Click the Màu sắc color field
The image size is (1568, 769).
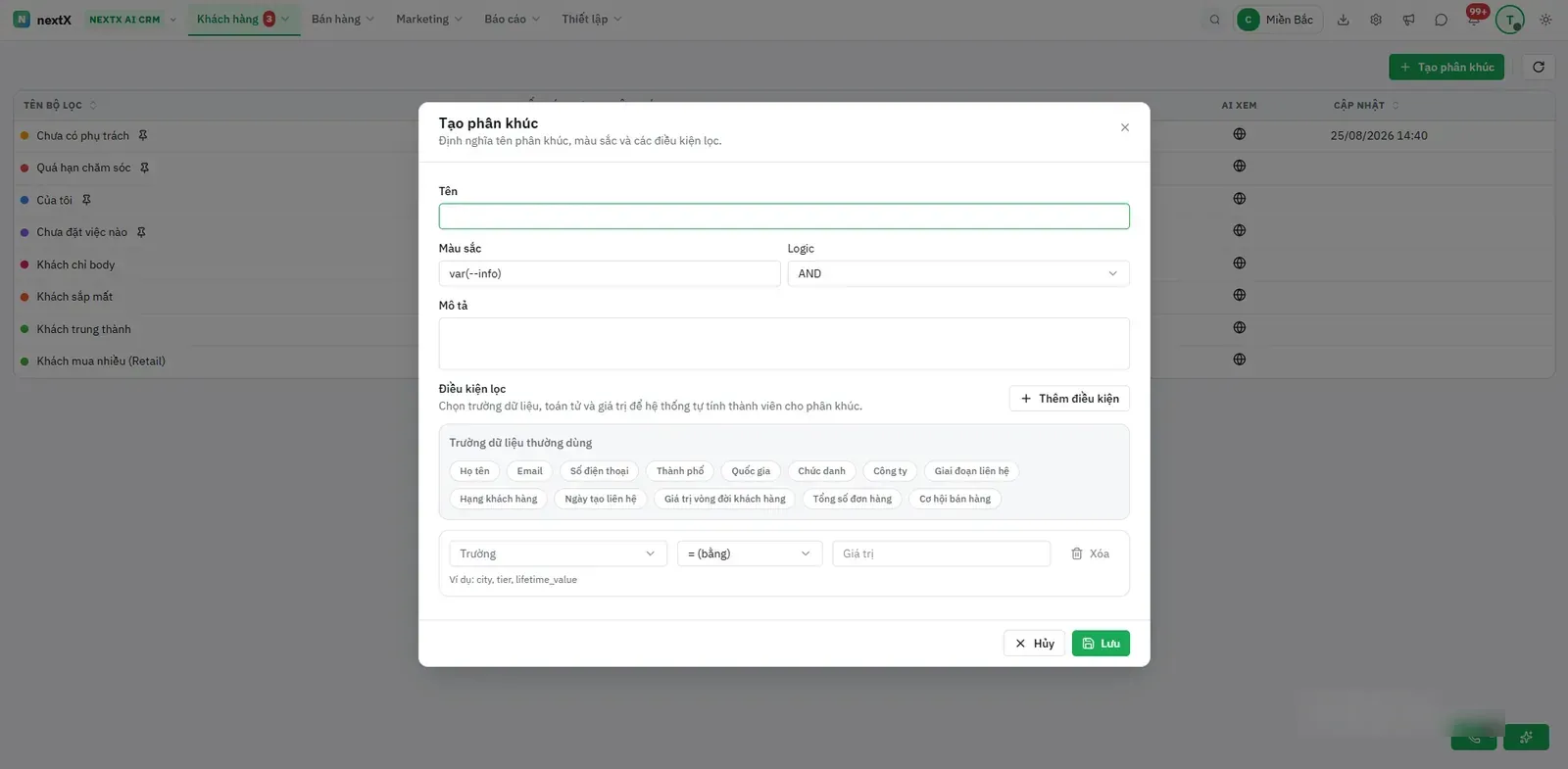pos(610,273)
